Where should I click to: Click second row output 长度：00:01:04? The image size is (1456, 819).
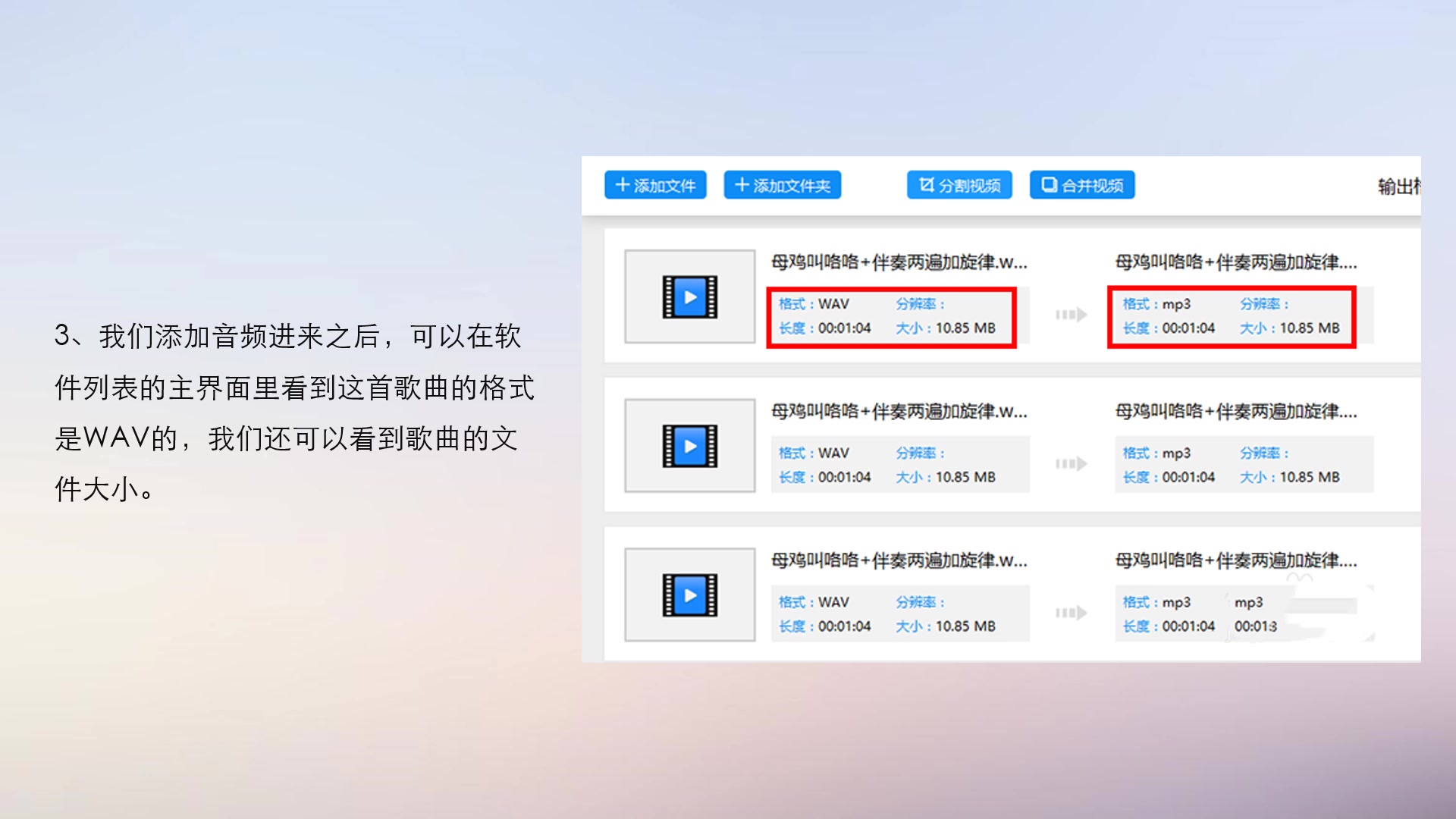[1169, 477]
